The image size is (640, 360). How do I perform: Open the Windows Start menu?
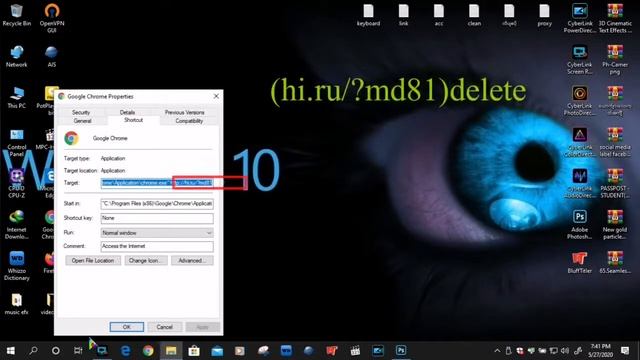tap(11, 351)
